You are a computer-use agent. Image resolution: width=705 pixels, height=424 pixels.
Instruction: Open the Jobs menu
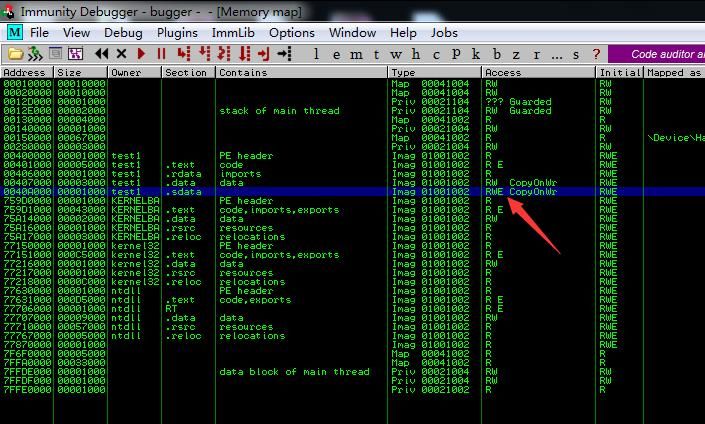coord(444,33)
